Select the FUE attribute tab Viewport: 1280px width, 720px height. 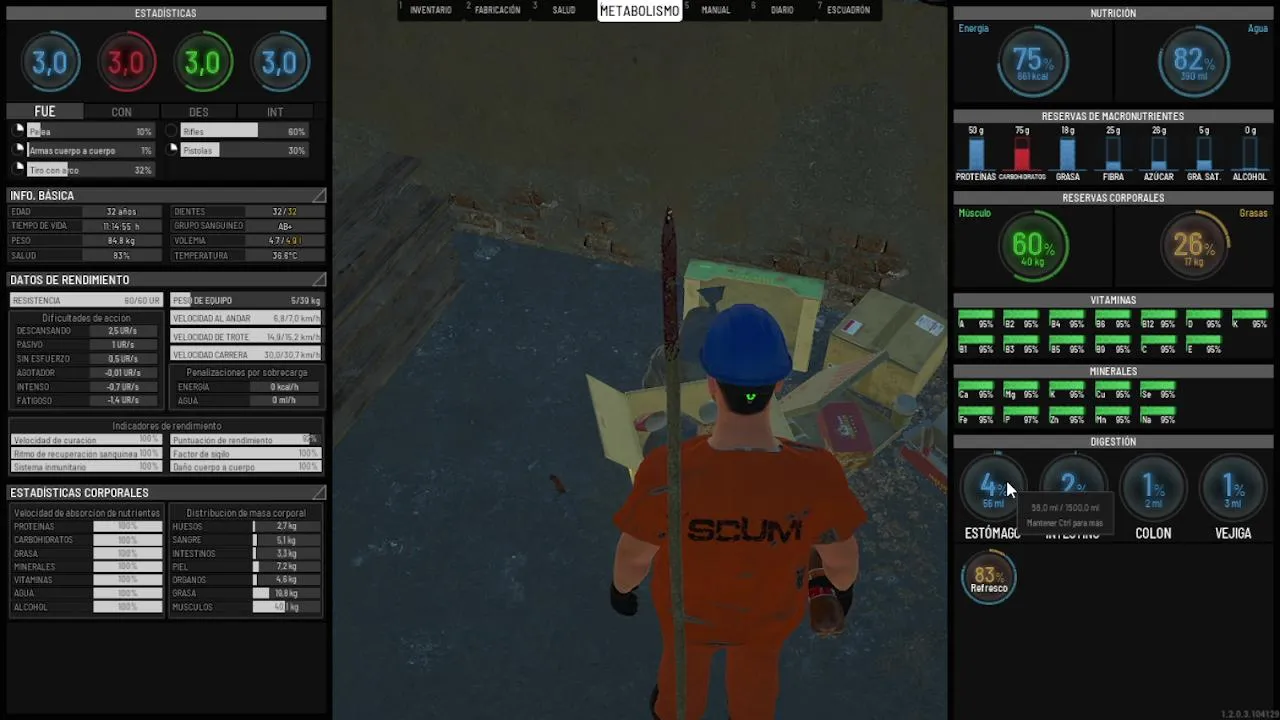click(44, 112)
